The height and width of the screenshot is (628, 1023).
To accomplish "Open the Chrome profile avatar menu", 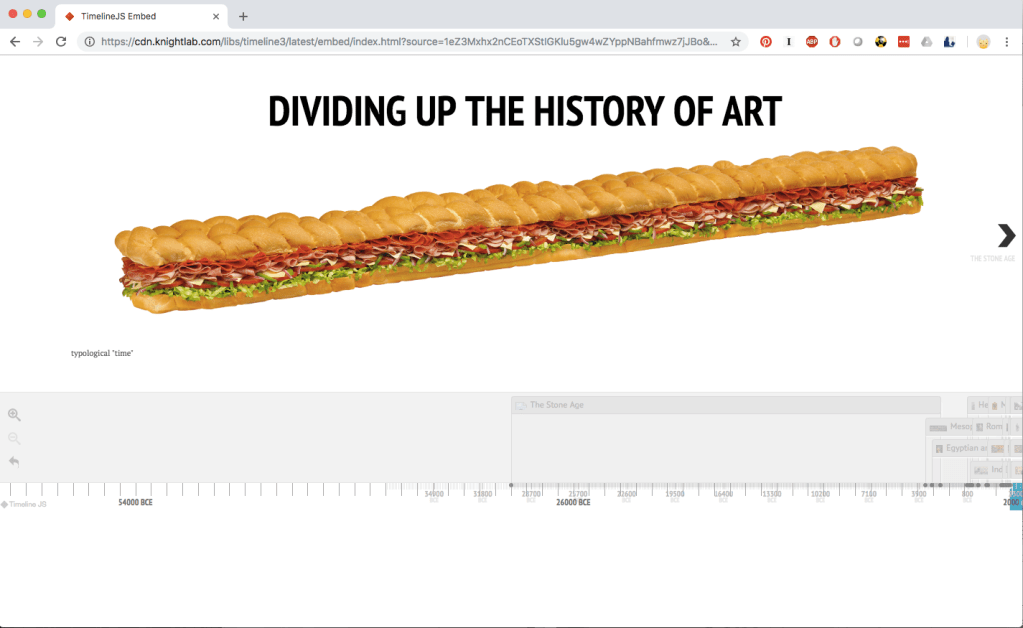I will (x=984, y=42).
